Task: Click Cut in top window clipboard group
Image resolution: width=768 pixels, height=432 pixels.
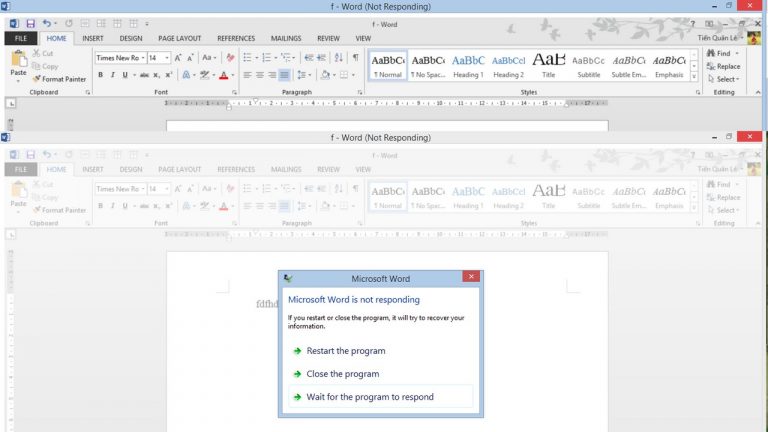Action: tap(43, 53)
